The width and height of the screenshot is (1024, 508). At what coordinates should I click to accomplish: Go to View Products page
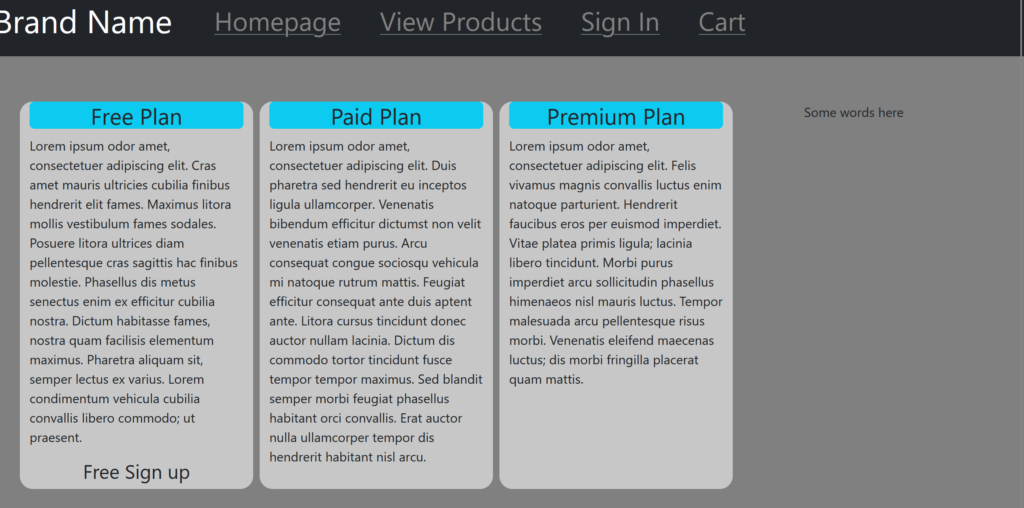(460, 22)
